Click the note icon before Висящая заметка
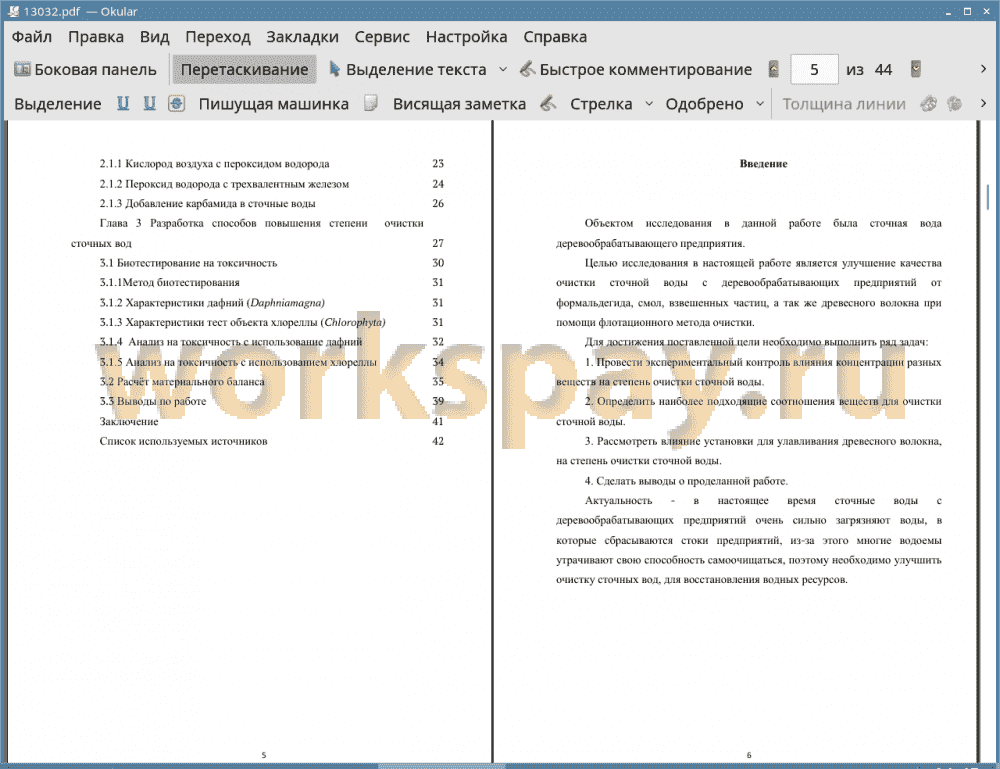The width and height of the screenshot is (1000, 769). click(x=371, y=103)
